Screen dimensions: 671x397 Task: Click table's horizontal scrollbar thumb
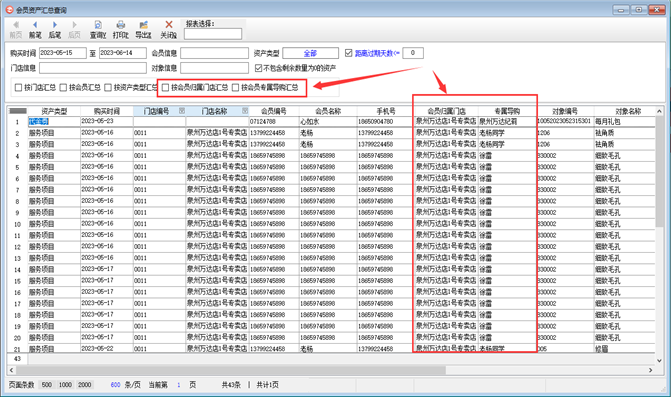pos(231,370)
